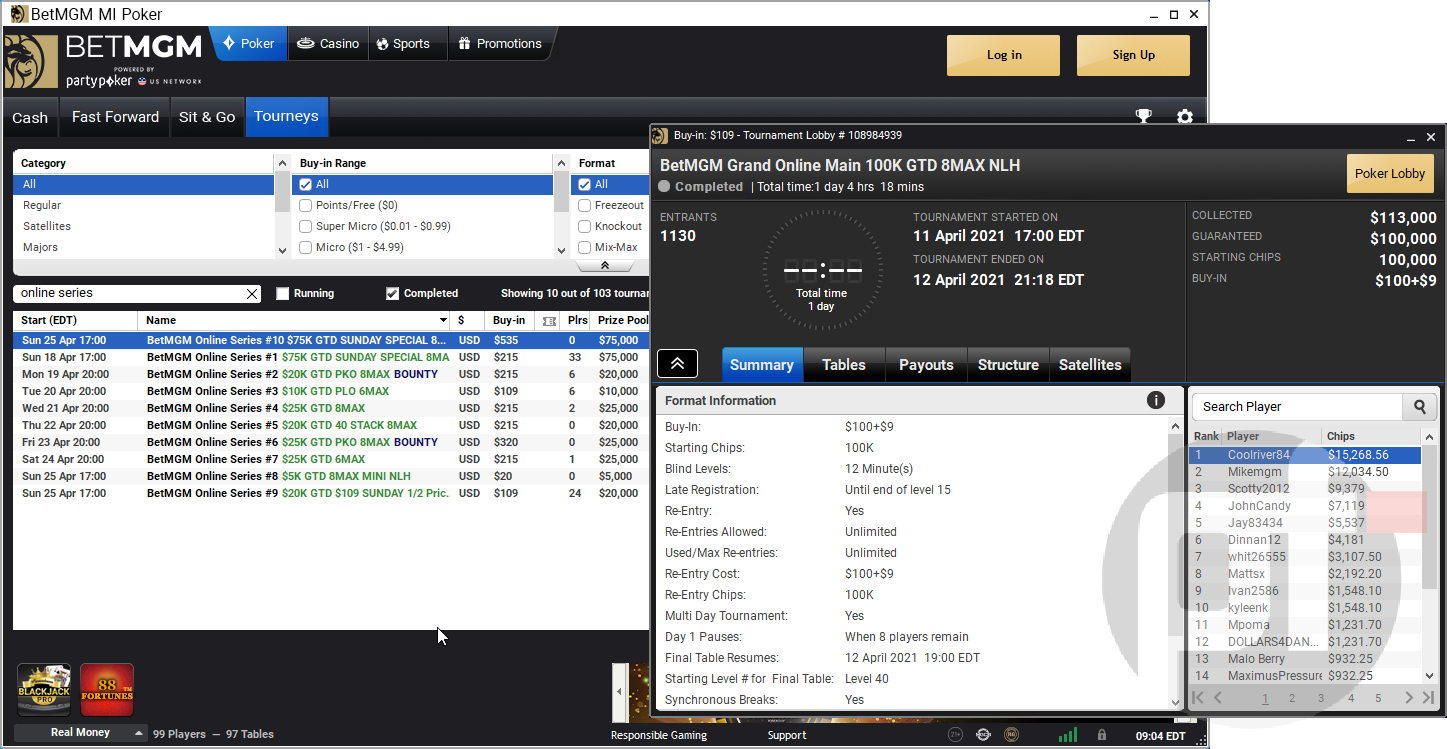Toggle the All buy-in range checkbox
The width and height of the screenshot is (1447, 749).
306,184
